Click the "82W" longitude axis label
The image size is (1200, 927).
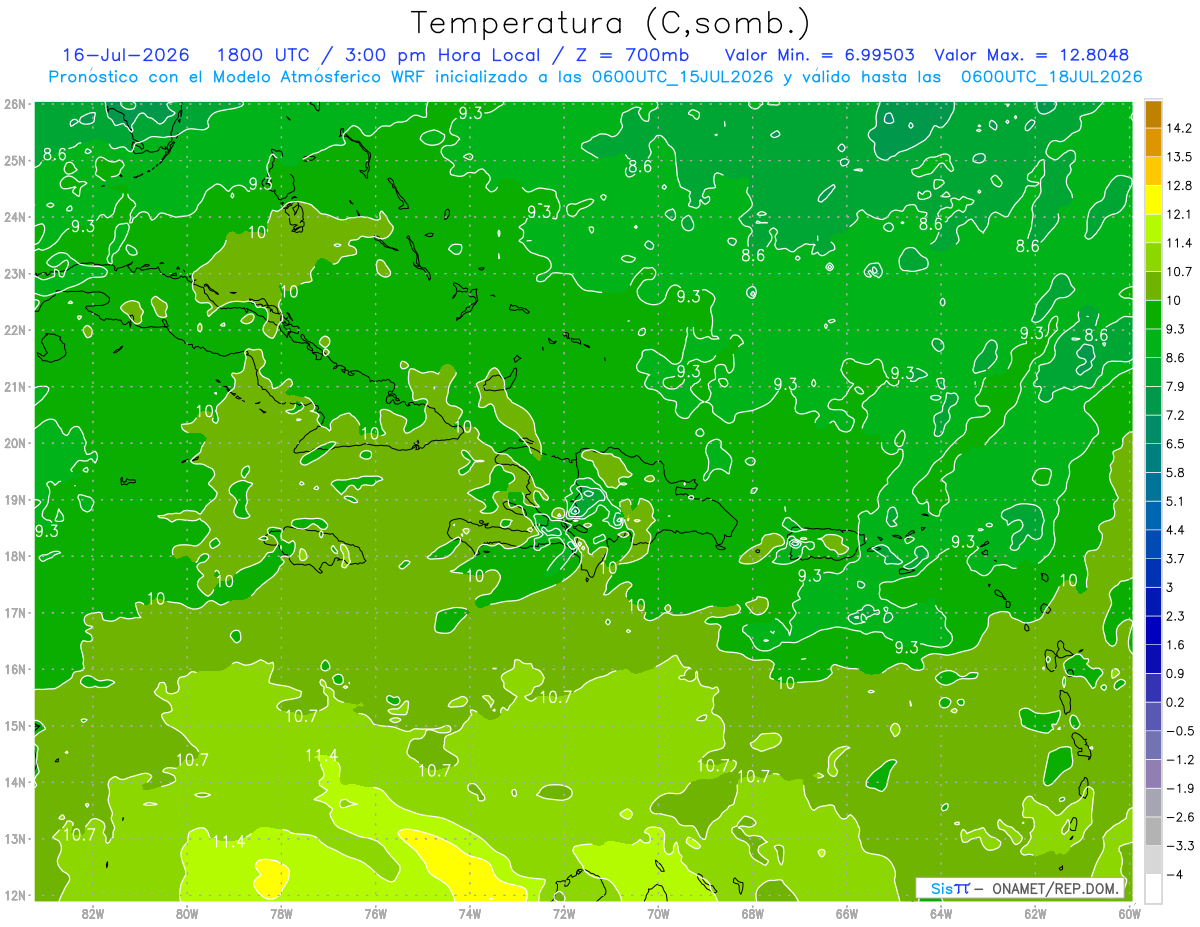pyautogui.click(x=92, y=913)
